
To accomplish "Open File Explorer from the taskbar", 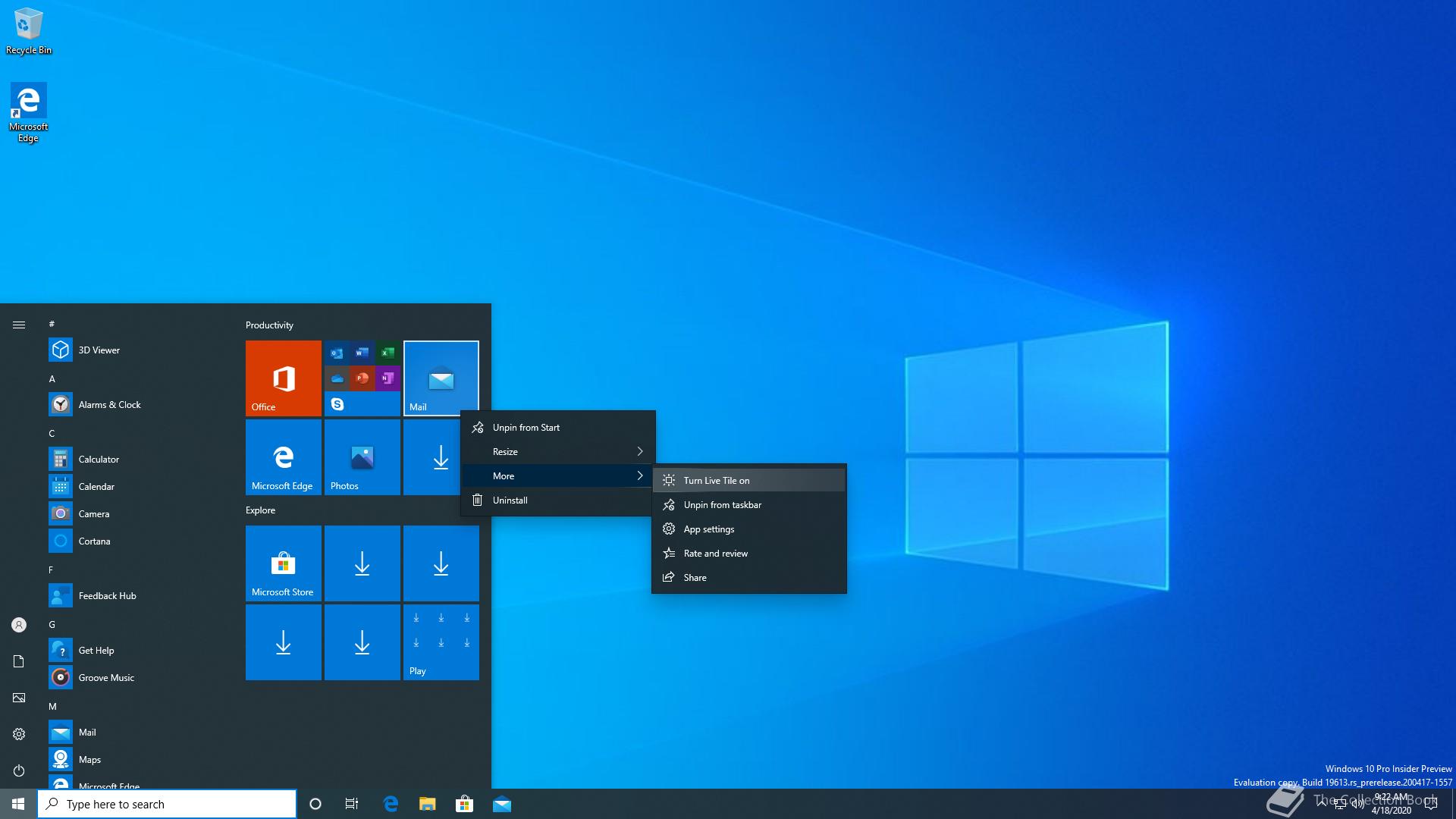I will 428,804.
